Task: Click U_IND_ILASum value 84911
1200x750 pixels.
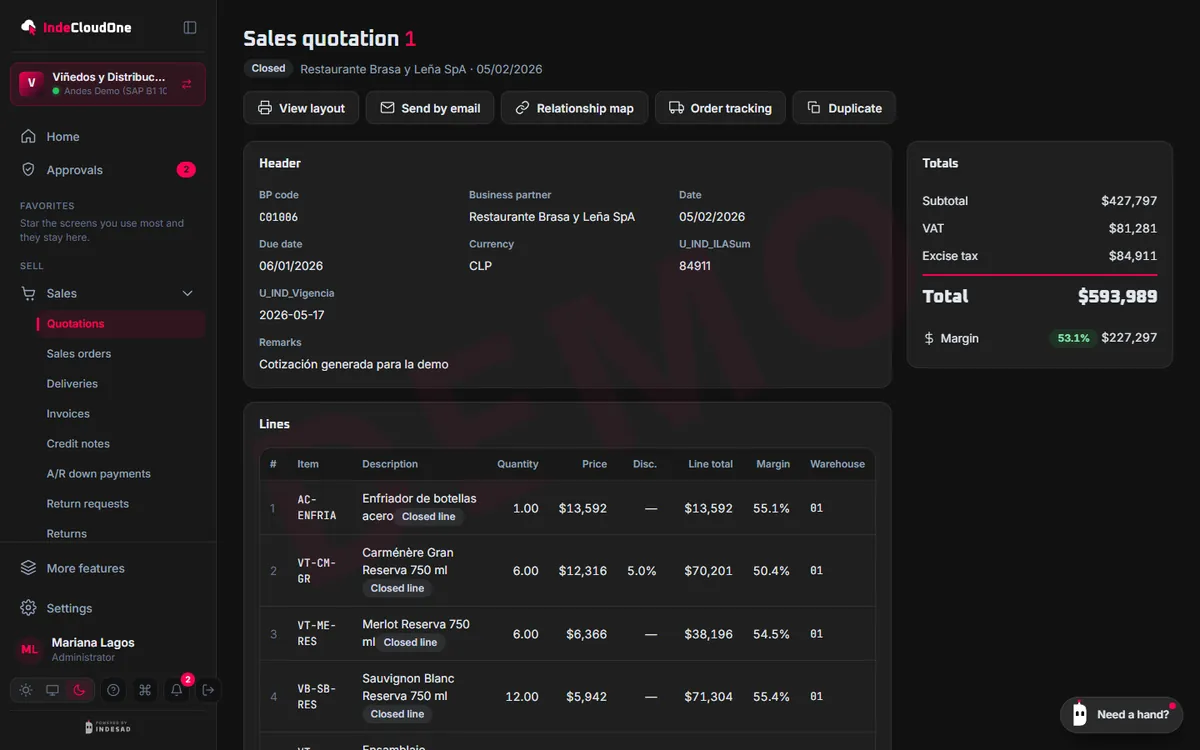Action: point(695,266)
